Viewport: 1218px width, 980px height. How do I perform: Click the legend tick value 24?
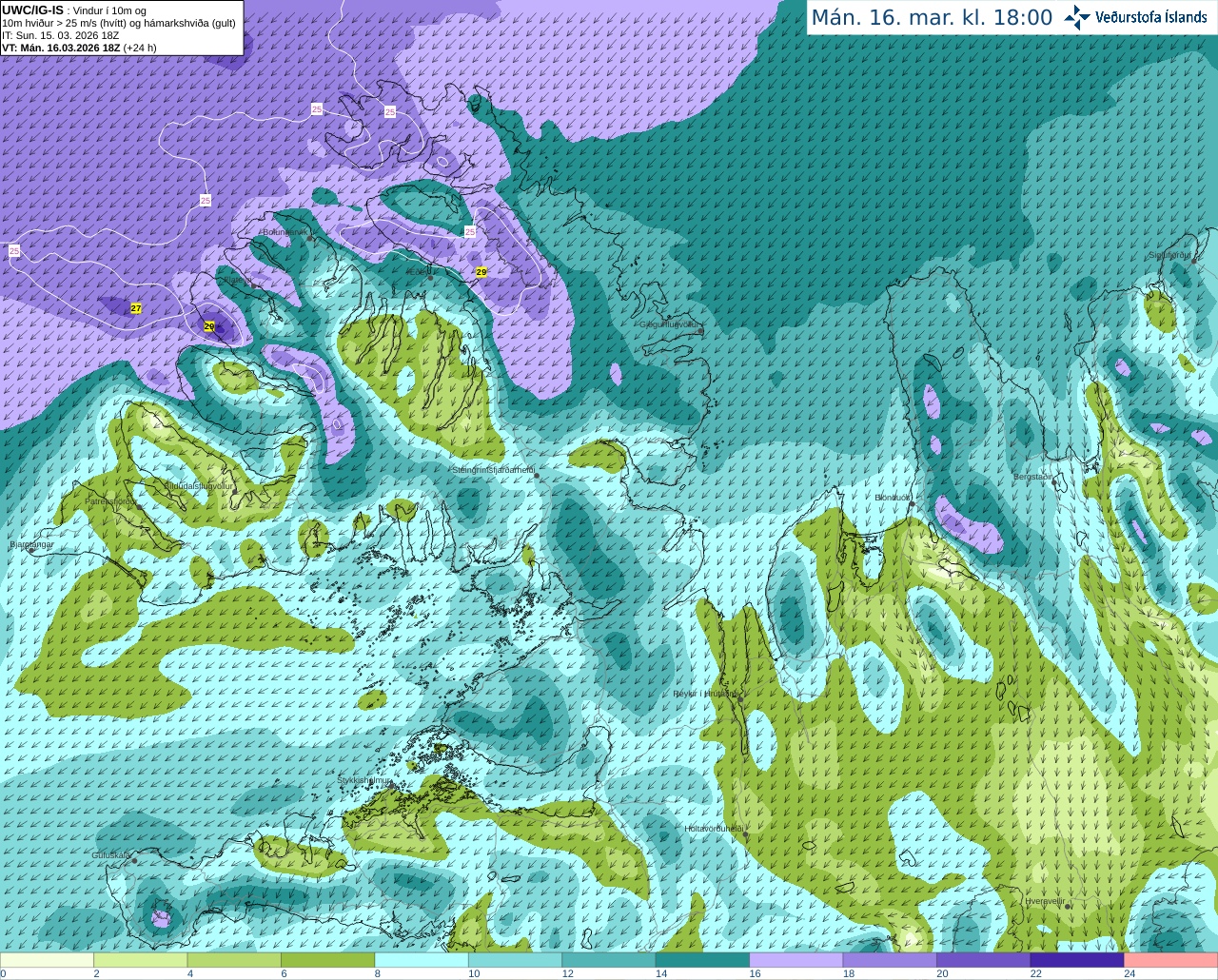click(x=1130, y=973)
